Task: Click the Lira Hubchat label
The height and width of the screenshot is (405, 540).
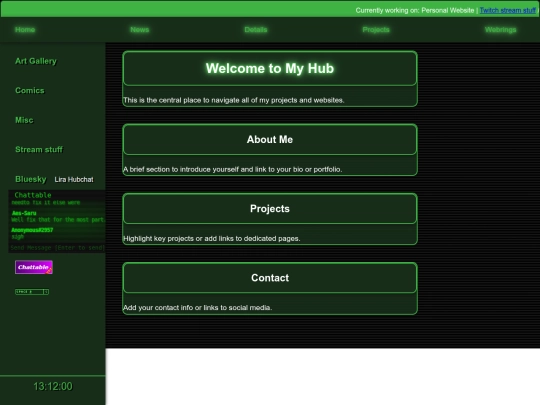Action: 74,179
